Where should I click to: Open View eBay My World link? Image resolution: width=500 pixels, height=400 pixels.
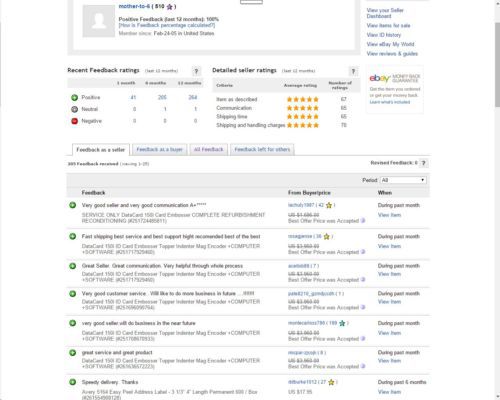390,44
